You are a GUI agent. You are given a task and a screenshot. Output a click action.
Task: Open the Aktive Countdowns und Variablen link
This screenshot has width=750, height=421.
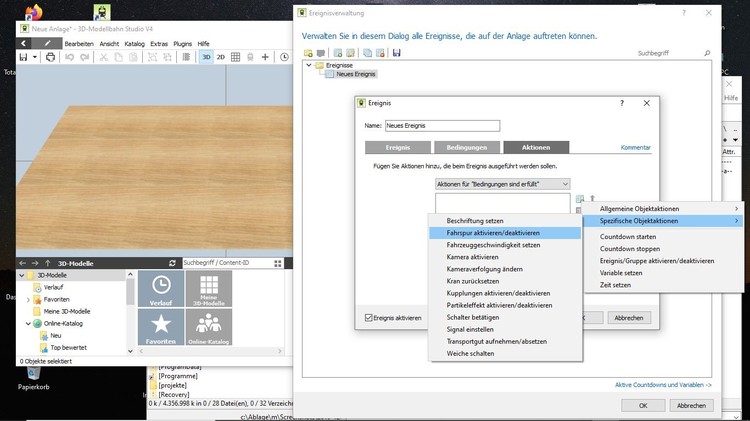point(663,385)
